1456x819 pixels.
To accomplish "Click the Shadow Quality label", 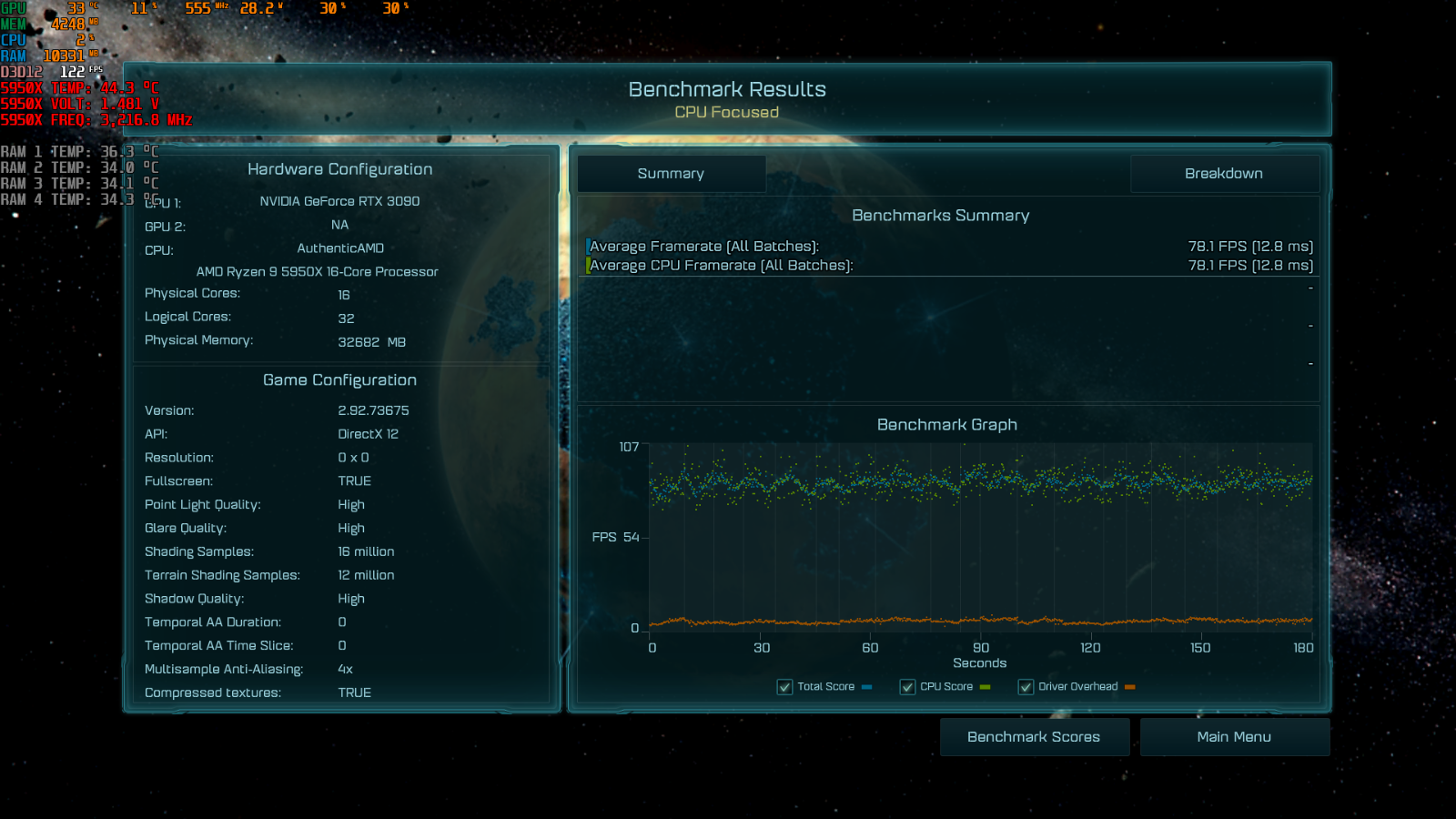I will [194, 599].
